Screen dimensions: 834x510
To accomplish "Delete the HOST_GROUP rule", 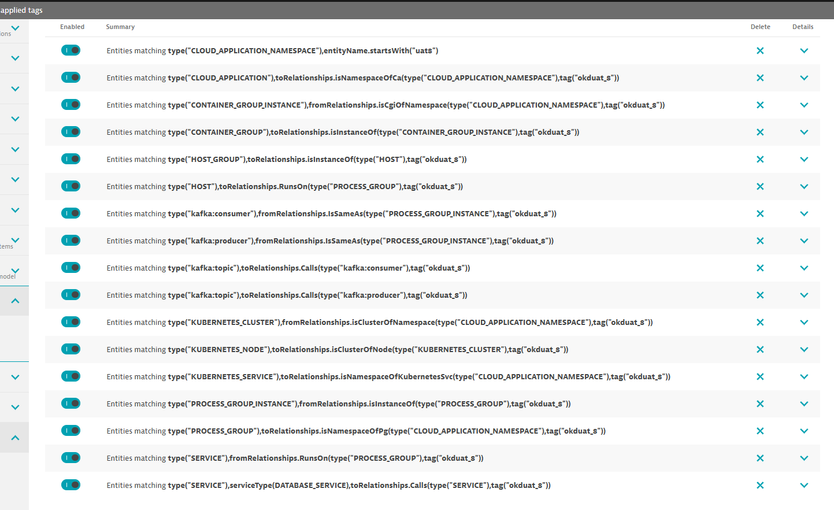I will (760, 159).
